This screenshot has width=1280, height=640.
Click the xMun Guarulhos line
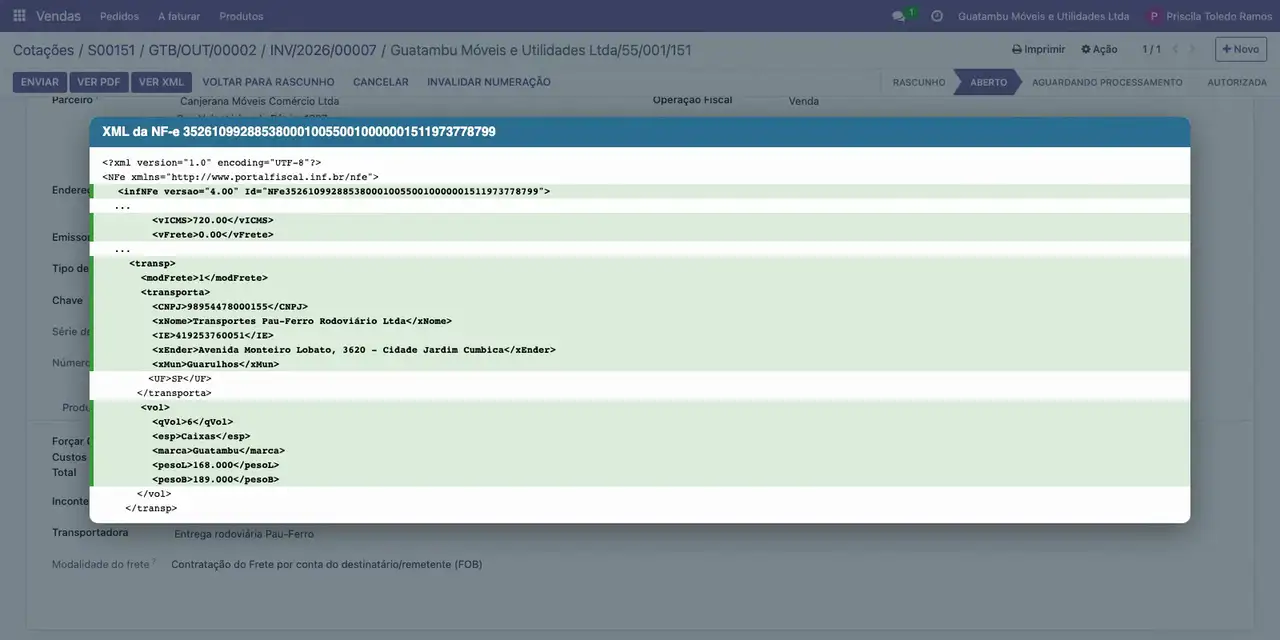click(x=215, y=365)
